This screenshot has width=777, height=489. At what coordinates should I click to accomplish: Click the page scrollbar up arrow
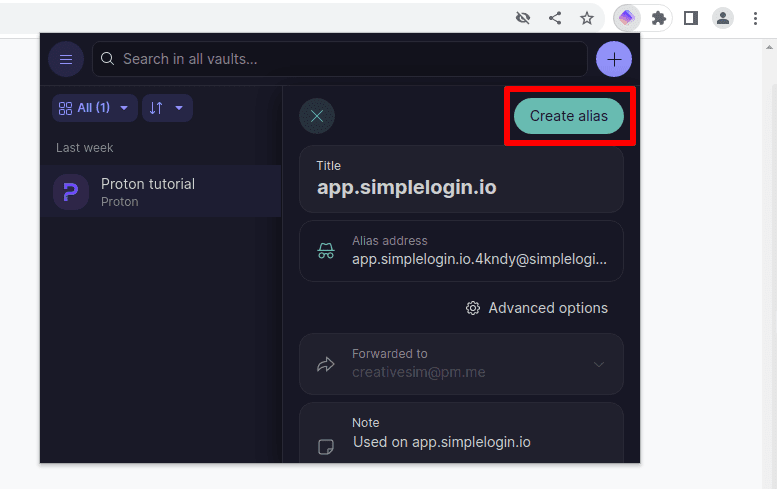769,48
